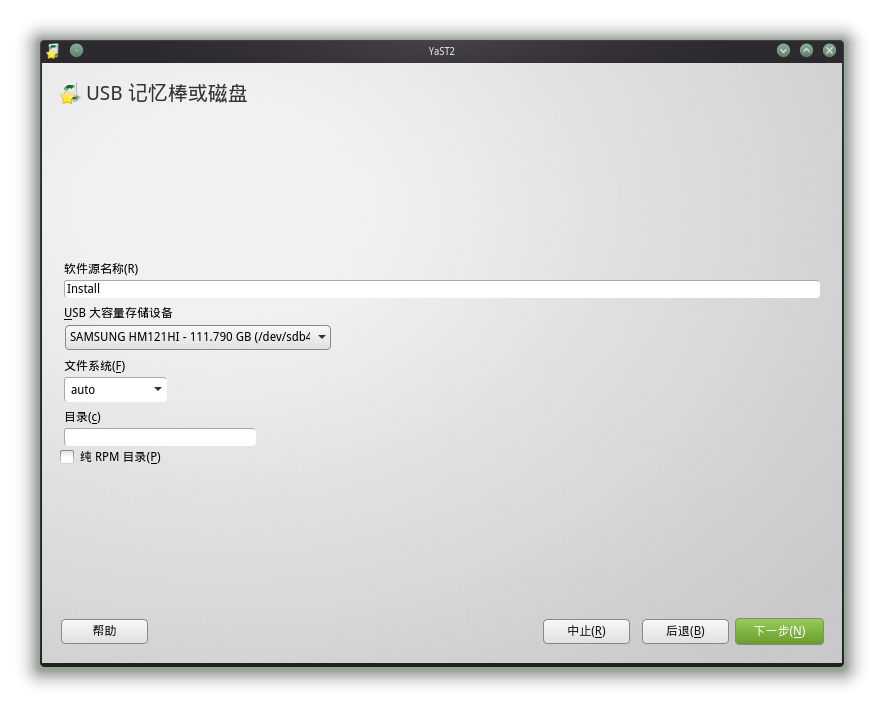Close the YaST2 window
Viewport: 884px width, 707px height.
pyautogui.click(x=829, y=51)
